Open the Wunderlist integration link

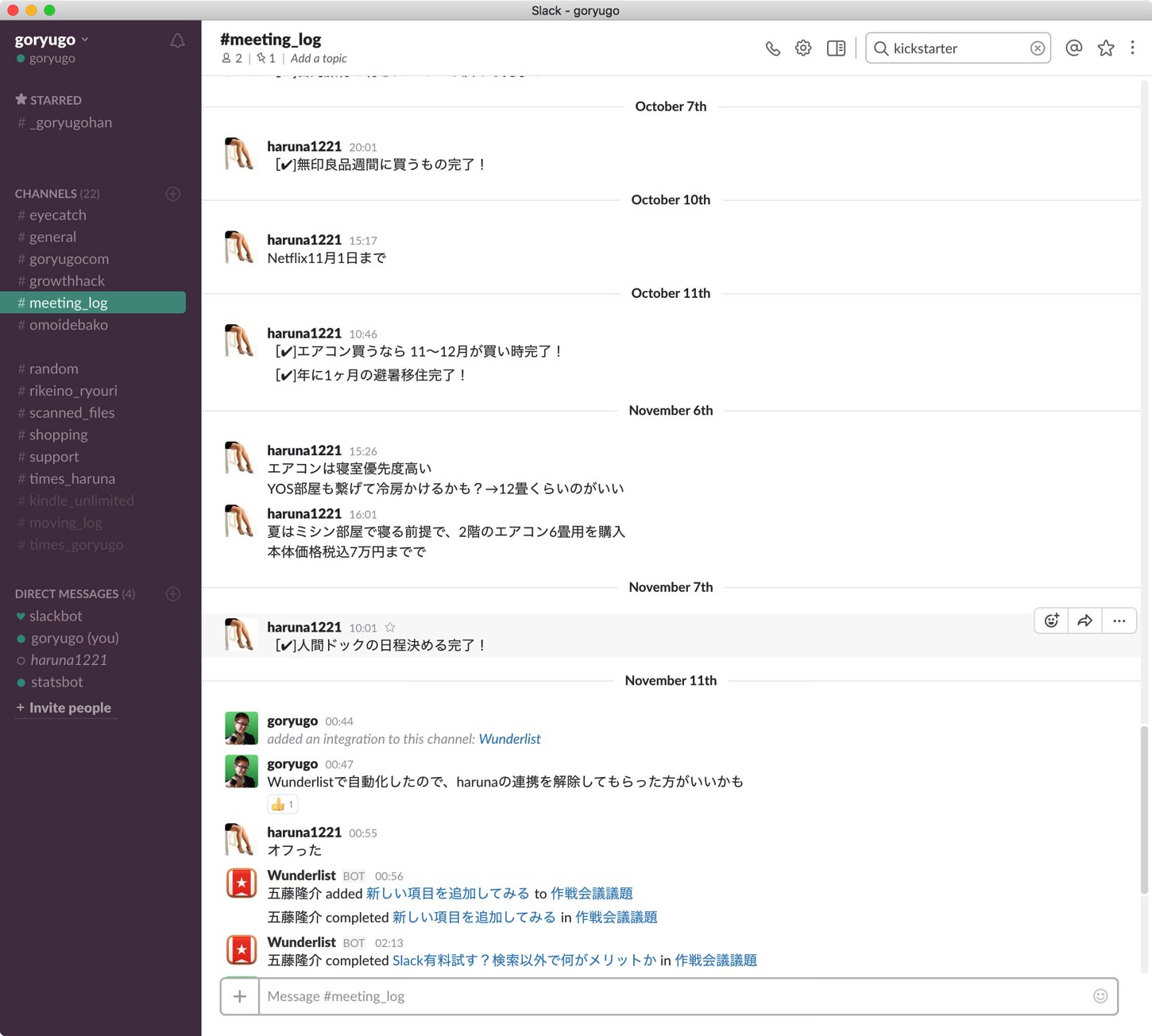click(x=509, y=739)
